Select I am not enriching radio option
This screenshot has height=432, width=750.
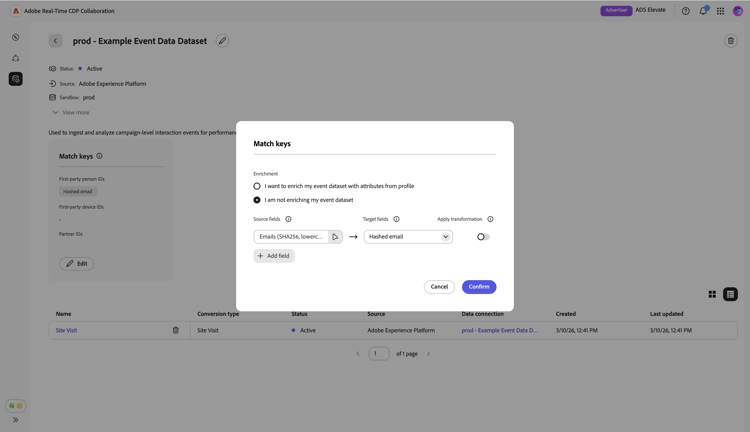tap(257, 200)
